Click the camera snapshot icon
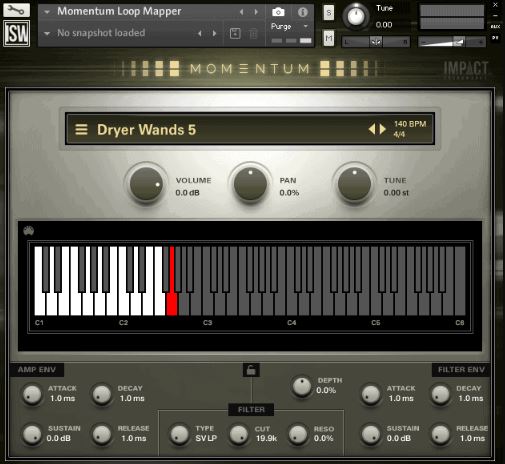 (278, 12)
